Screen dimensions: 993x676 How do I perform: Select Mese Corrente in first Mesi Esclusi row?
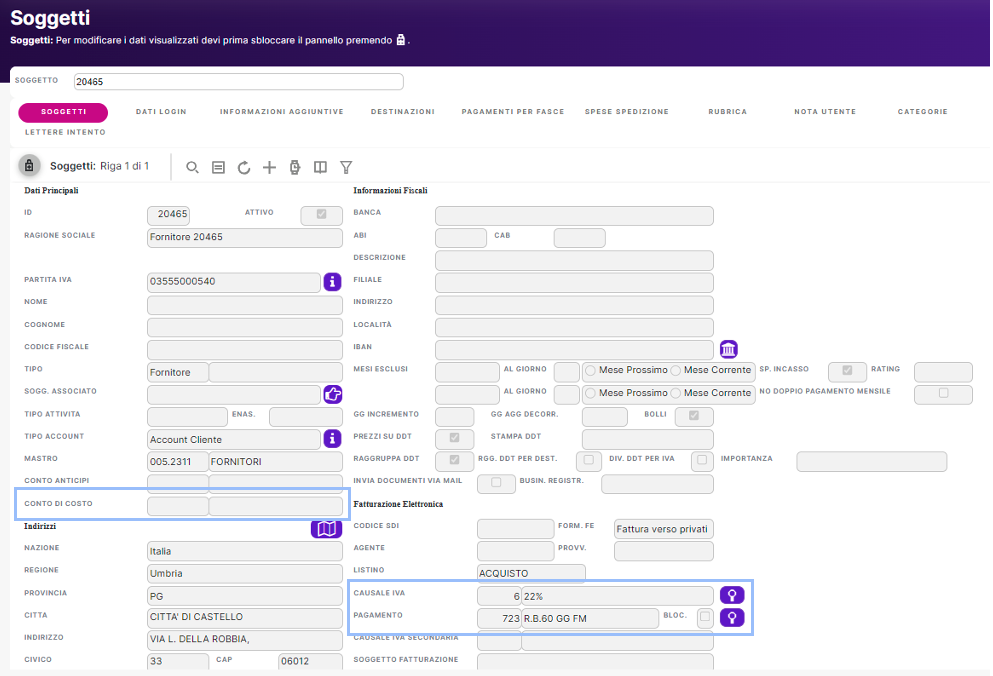coord(676,371)
